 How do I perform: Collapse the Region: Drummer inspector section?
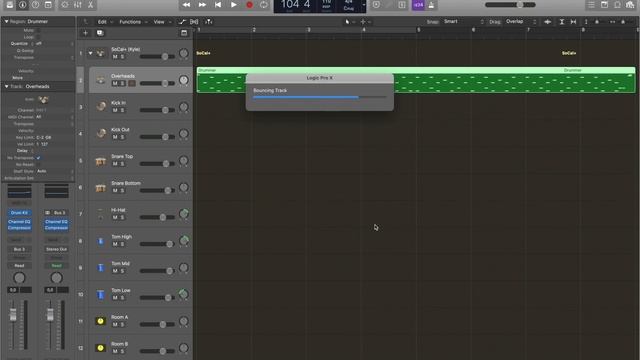[x=7, y=21]
